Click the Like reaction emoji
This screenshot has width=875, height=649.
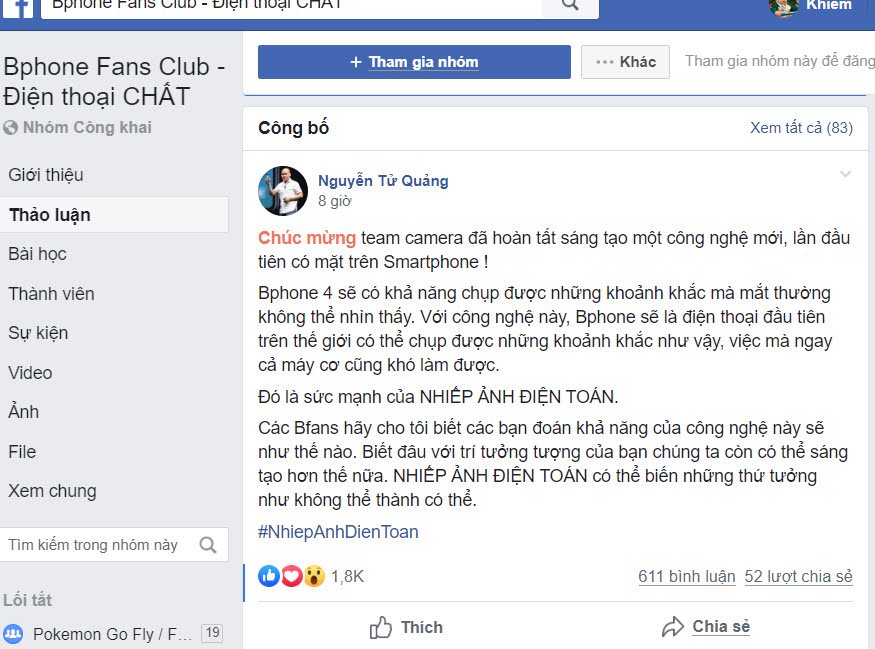pos(268,576)
